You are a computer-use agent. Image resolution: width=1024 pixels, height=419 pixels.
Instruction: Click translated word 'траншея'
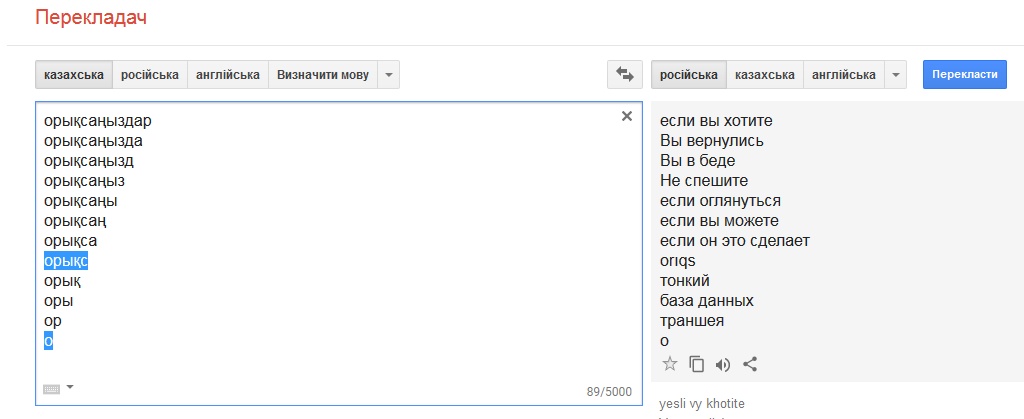692,321
